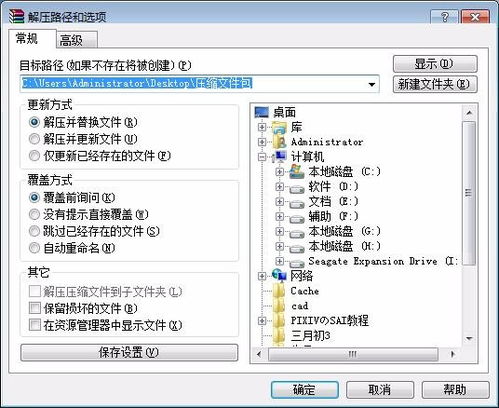The height and width of the screenshot is (408, 499).
Task: Expand the Seagate Expansion Drive node
Action: click(x=280, y=261)
